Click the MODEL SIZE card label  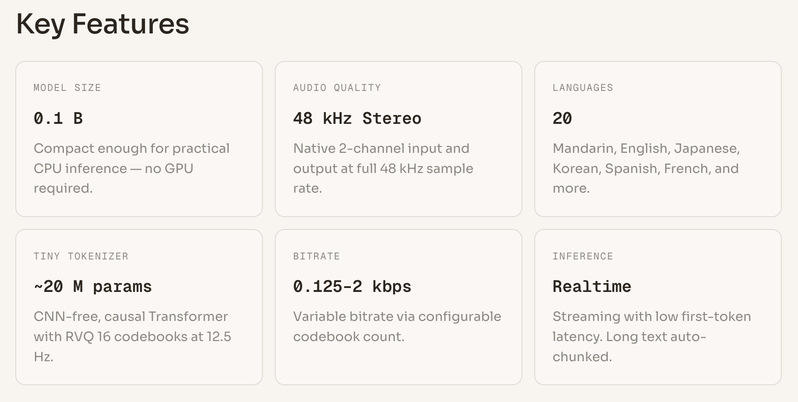(67, 88)
